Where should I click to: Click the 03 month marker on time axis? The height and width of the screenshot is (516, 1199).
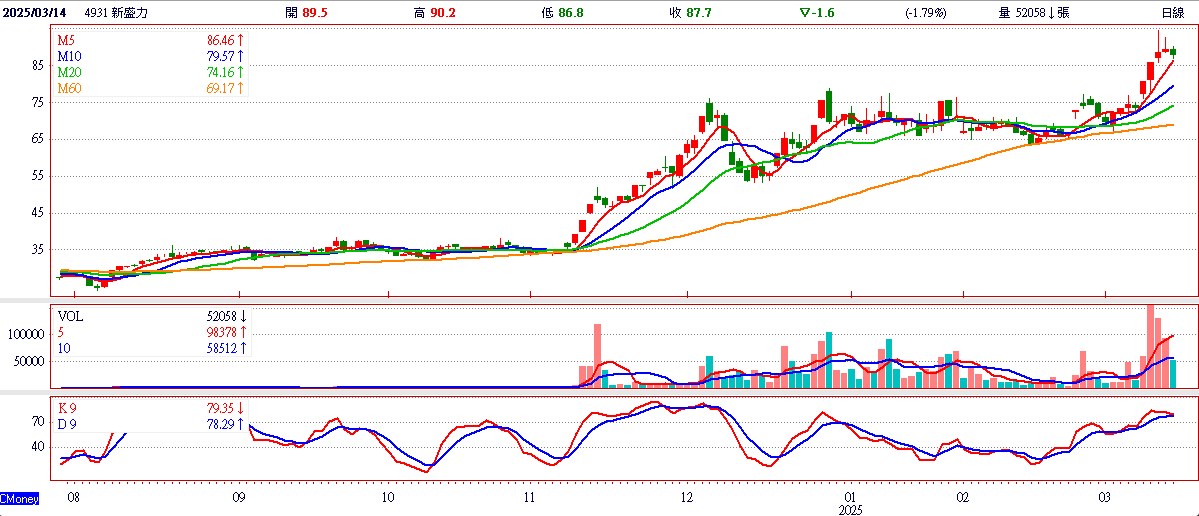pyautogui.click(x=1106, y=498)
